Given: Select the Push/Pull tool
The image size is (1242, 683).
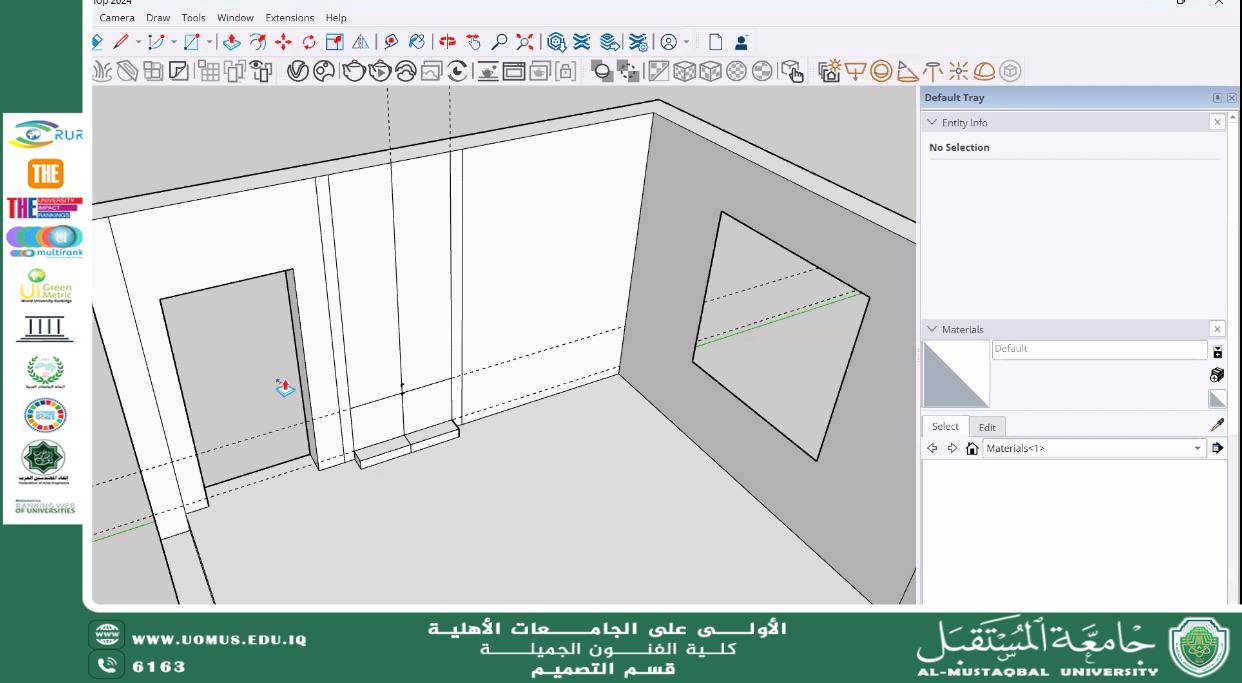Looking at the screenshot, I should click(x=231, y=42).
